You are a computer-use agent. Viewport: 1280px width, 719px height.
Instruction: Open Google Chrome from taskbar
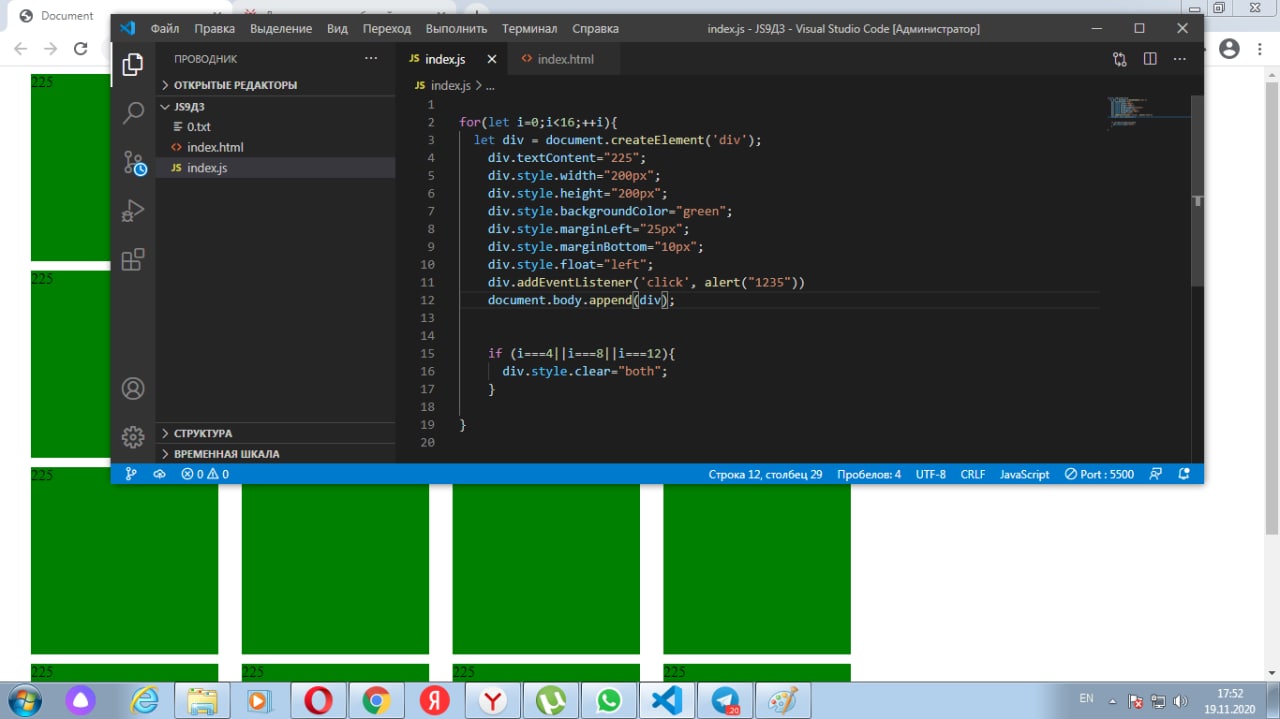[x=376, y=701]
